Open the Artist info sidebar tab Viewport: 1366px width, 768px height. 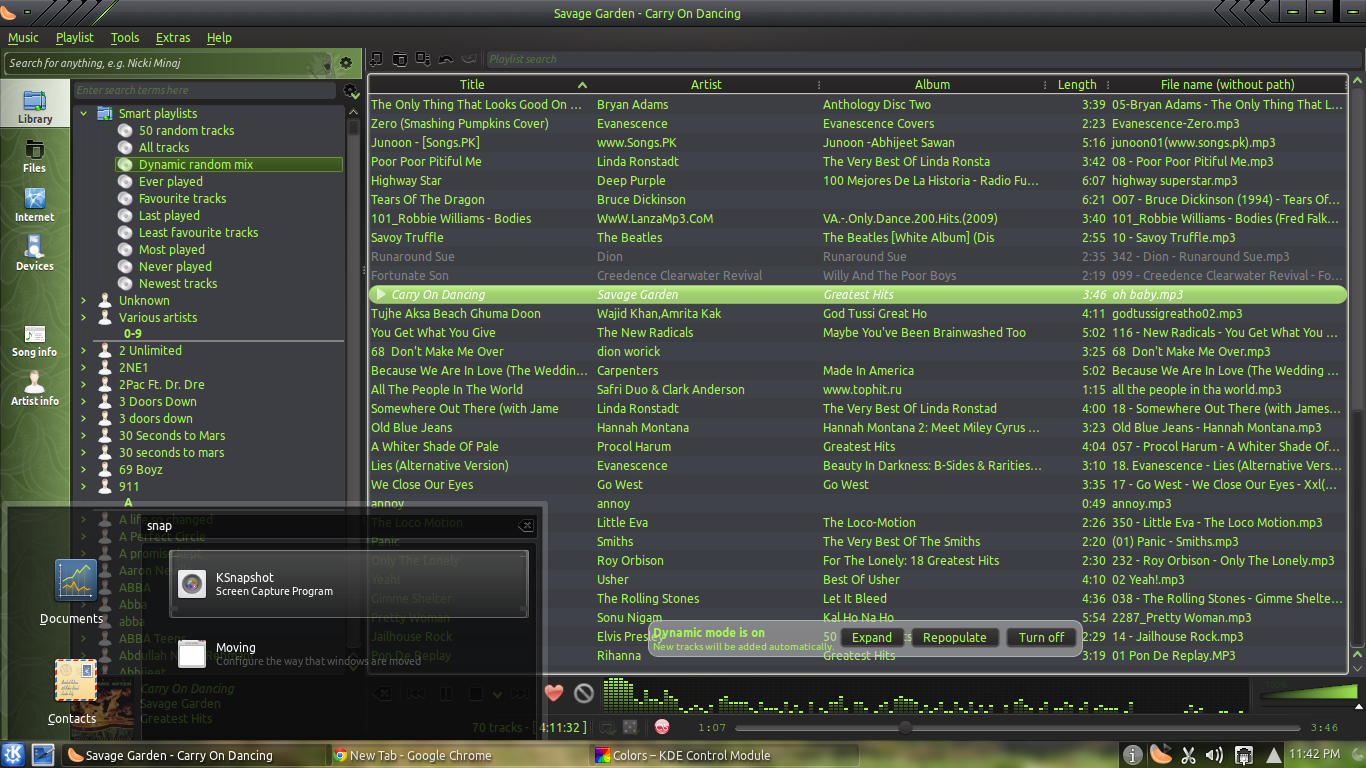(34, 388)
